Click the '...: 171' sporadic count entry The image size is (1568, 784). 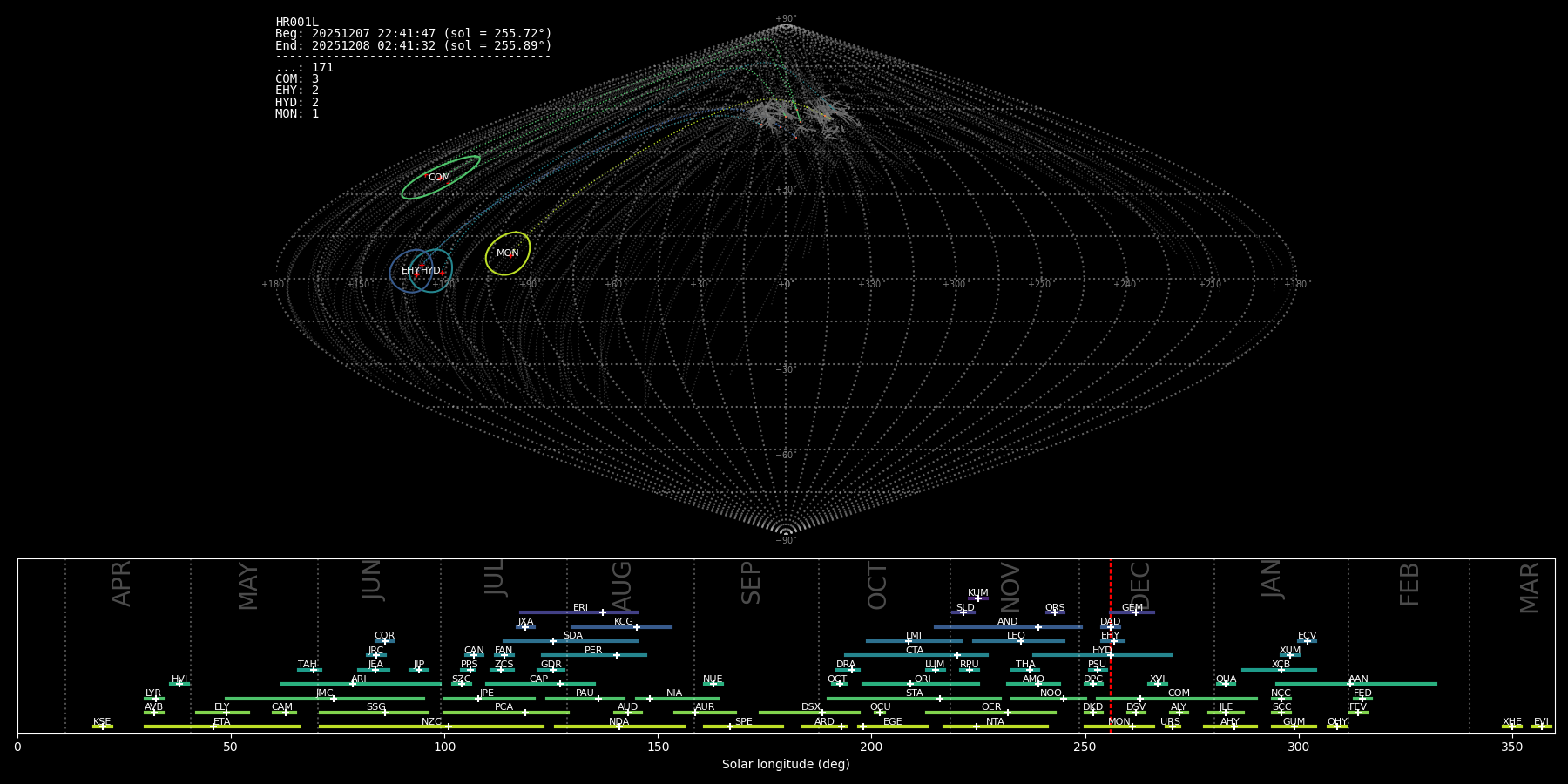(x=304, y=68)
